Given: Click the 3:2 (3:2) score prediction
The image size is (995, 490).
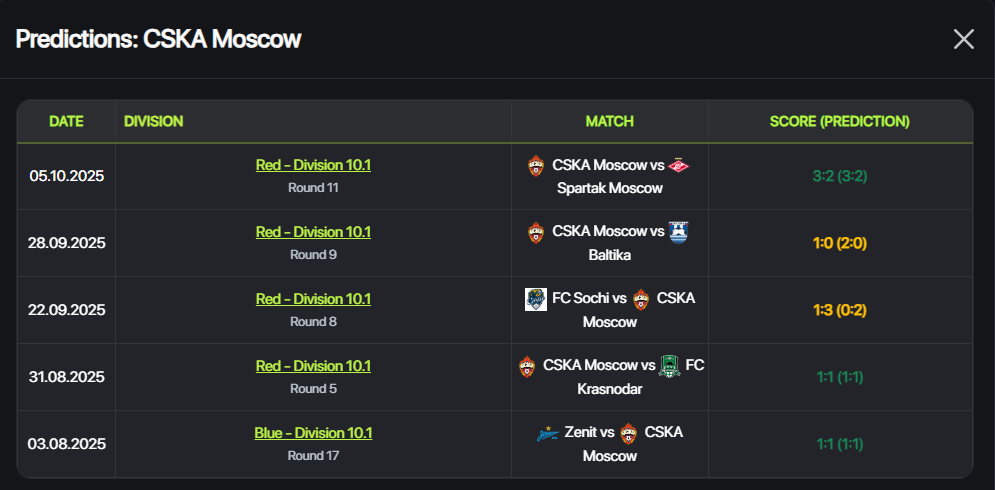Looking at the screenshot, I should (x=839, y=176).
